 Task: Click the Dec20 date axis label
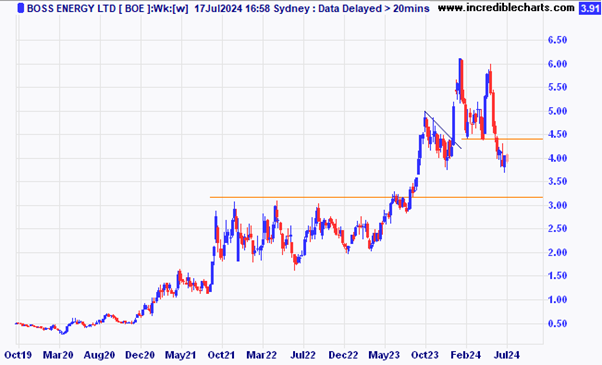tap(140, 355)
